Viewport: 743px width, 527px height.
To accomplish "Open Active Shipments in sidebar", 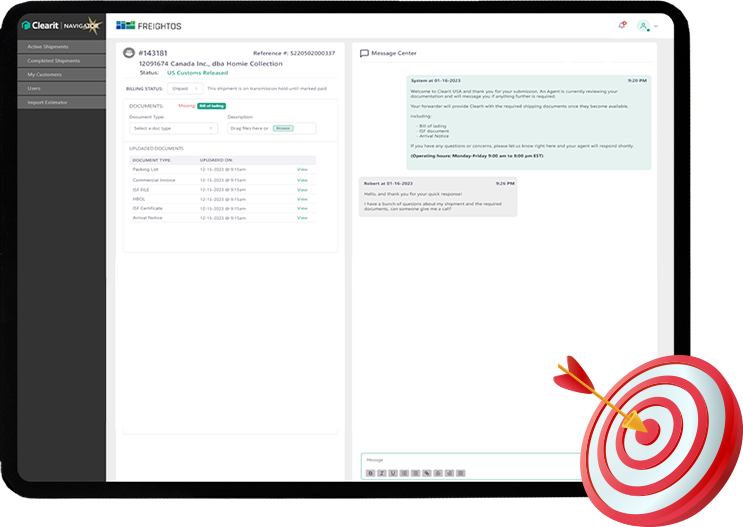I will [x=54, y=46].
